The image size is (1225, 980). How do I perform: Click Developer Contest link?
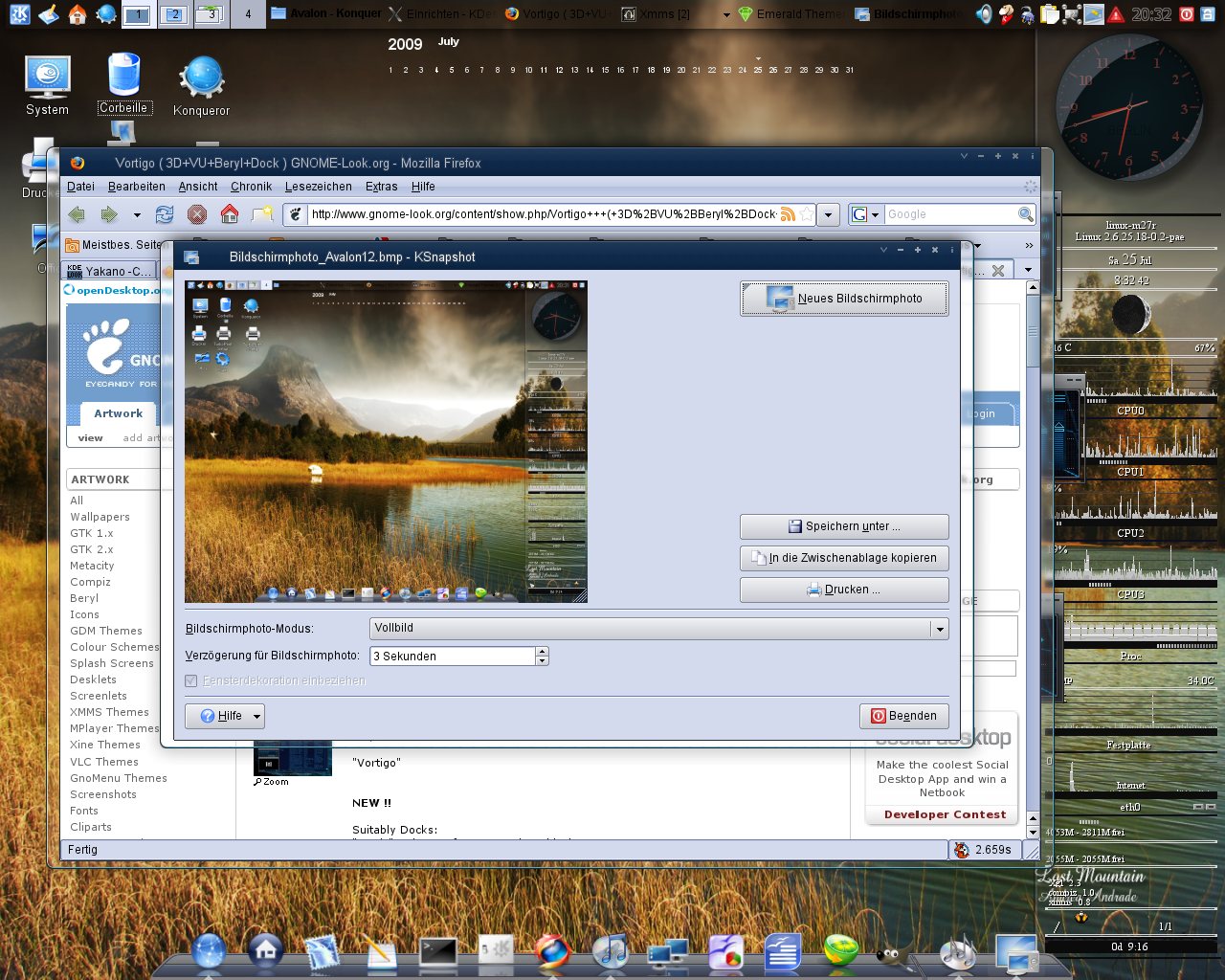[x=945, y=814]
